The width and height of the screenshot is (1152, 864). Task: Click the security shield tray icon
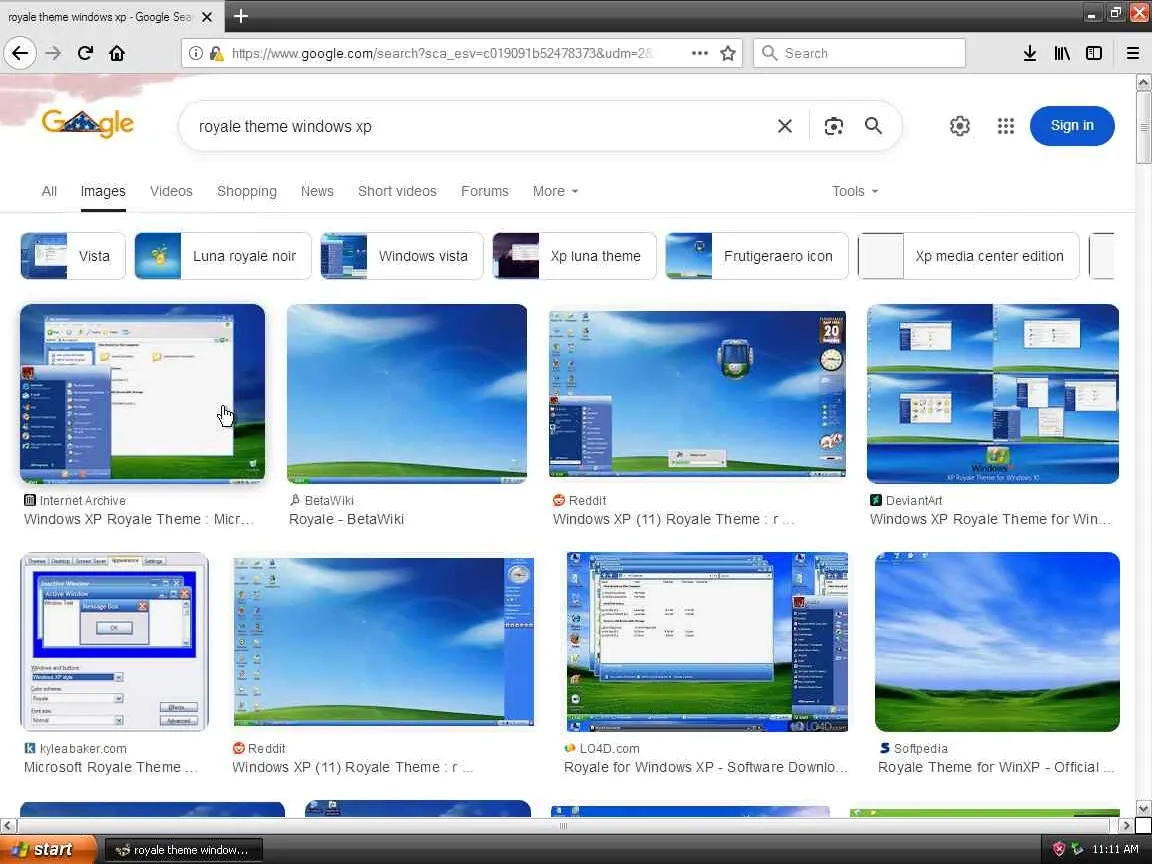click(1059, 849)
